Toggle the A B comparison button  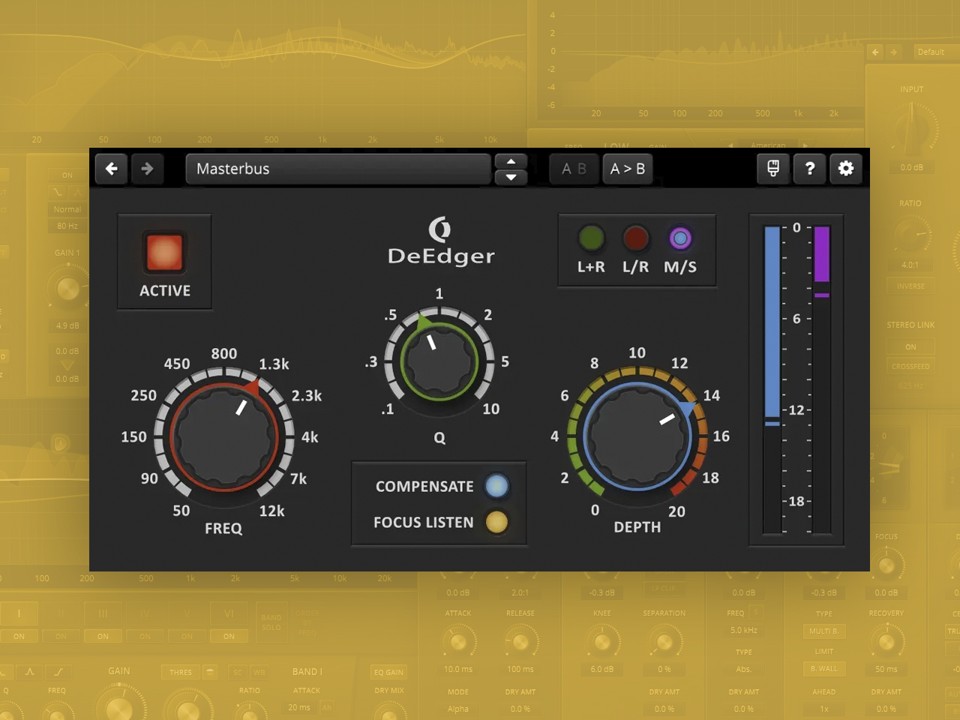tap(574, 168)
